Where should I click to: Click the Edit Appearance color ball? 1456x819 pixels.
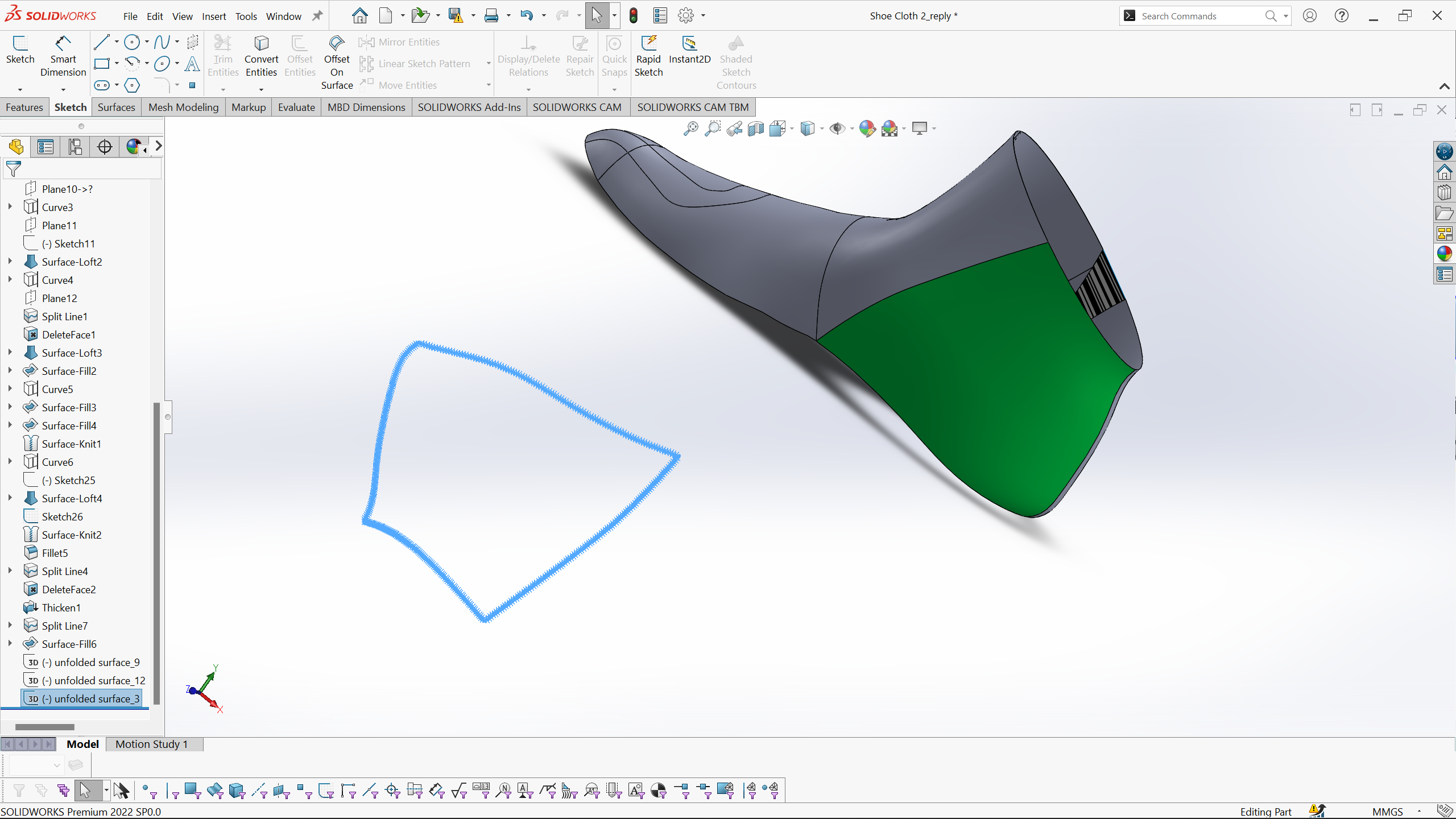[866, 129]
